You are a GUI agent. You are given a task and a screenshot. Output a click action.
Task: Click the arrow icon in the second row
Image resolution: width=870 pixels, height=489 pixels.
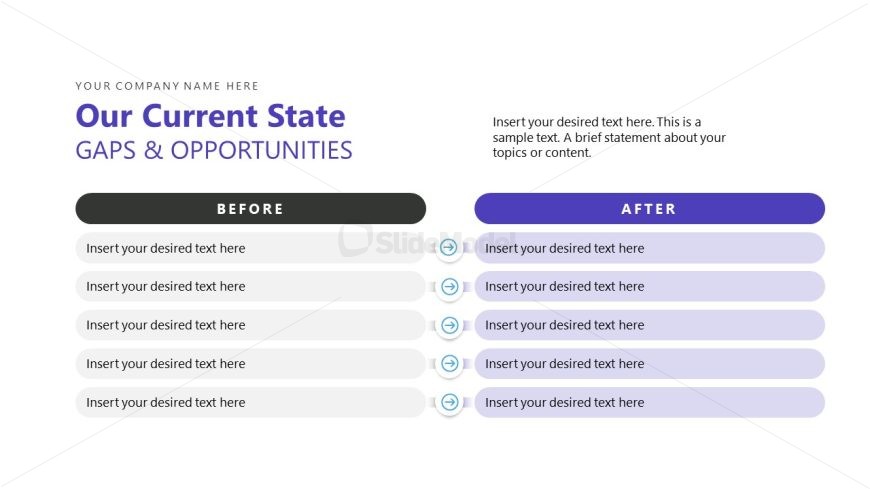(x=449, y=287)
